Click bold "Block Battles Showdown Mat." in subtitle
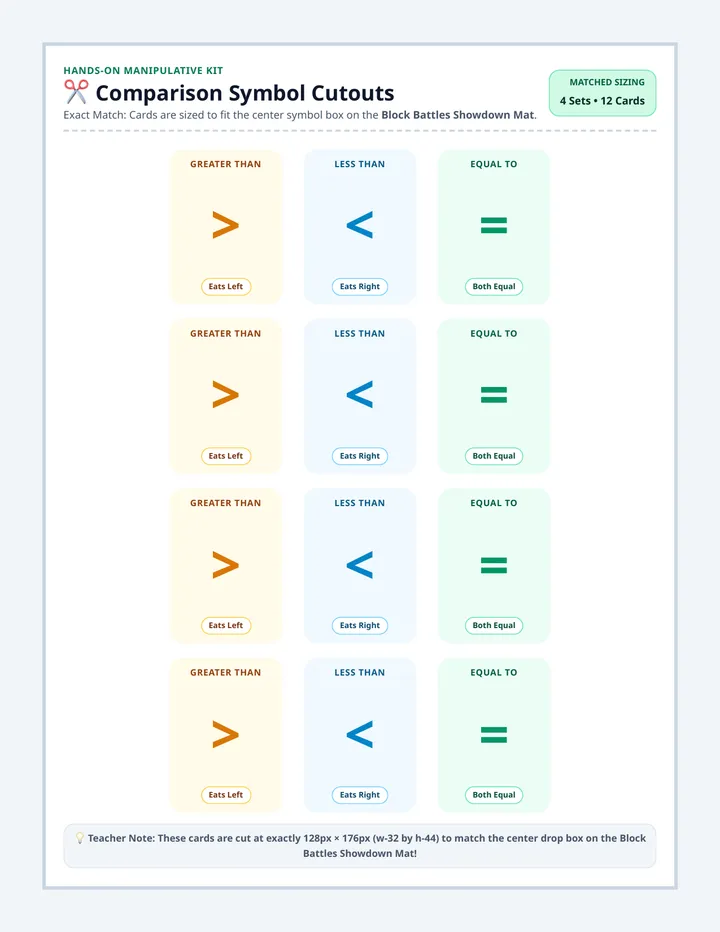720x932 pixels. [x=459, y=115]
